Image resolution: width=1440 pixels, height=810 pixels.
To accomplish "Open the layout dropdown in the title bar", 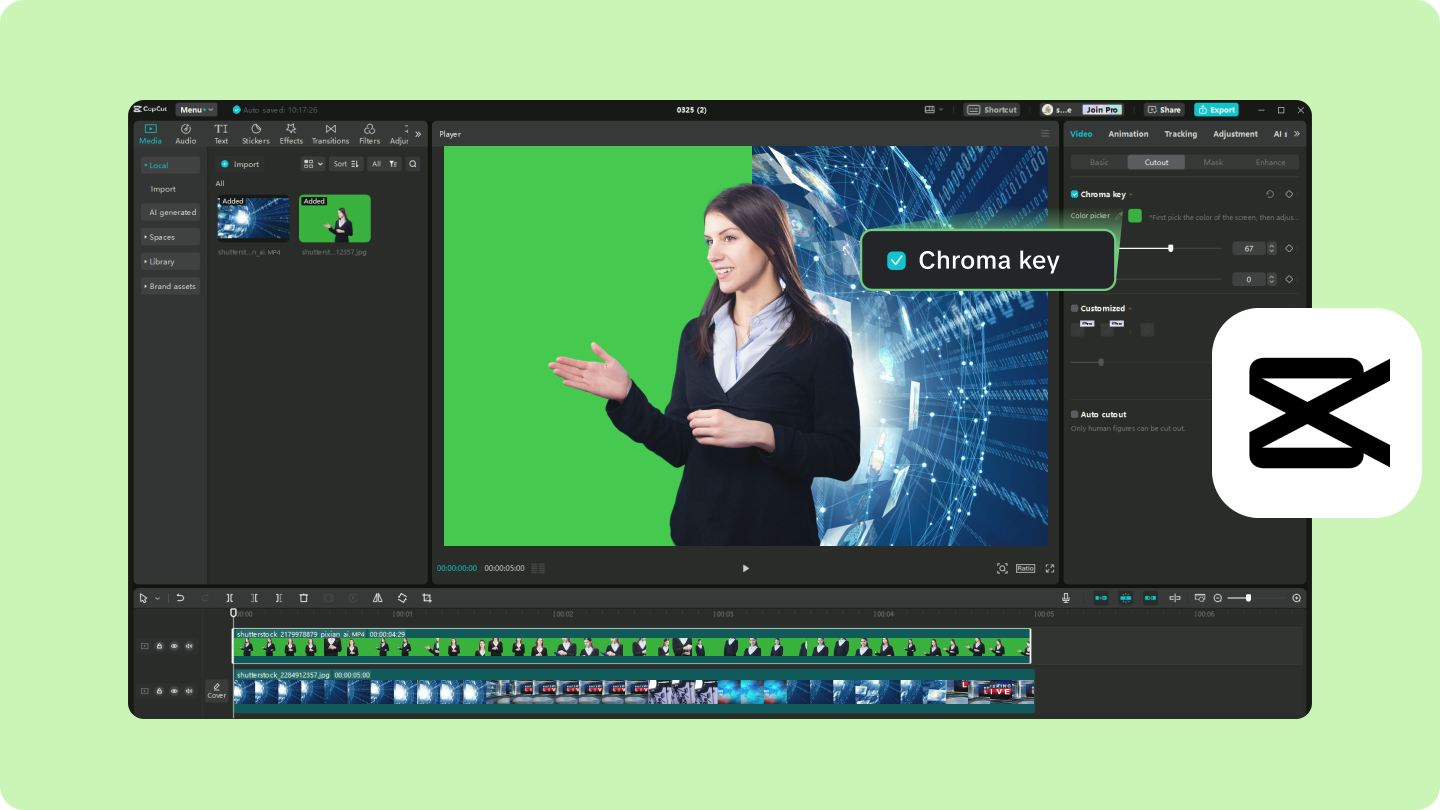I will click(x=933, y=110).
